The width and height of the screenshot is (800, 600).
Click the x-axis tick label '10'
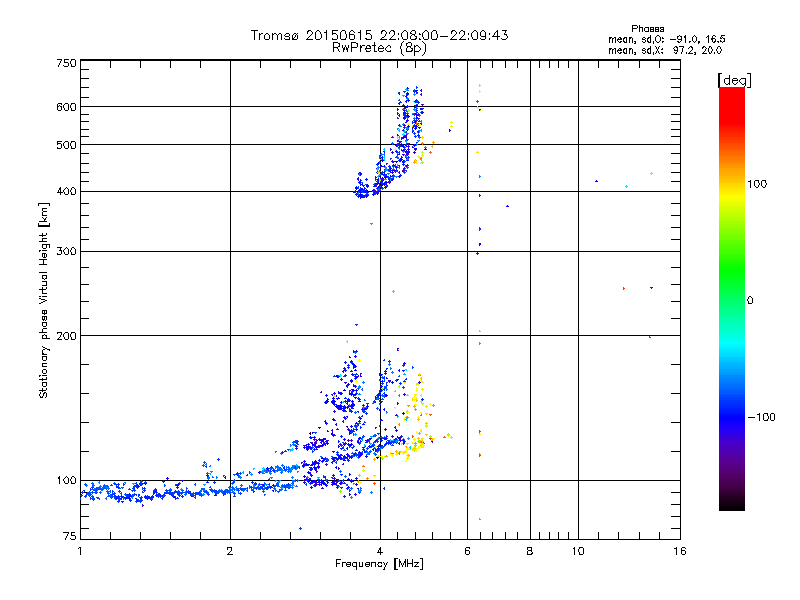tap(578, 551)
